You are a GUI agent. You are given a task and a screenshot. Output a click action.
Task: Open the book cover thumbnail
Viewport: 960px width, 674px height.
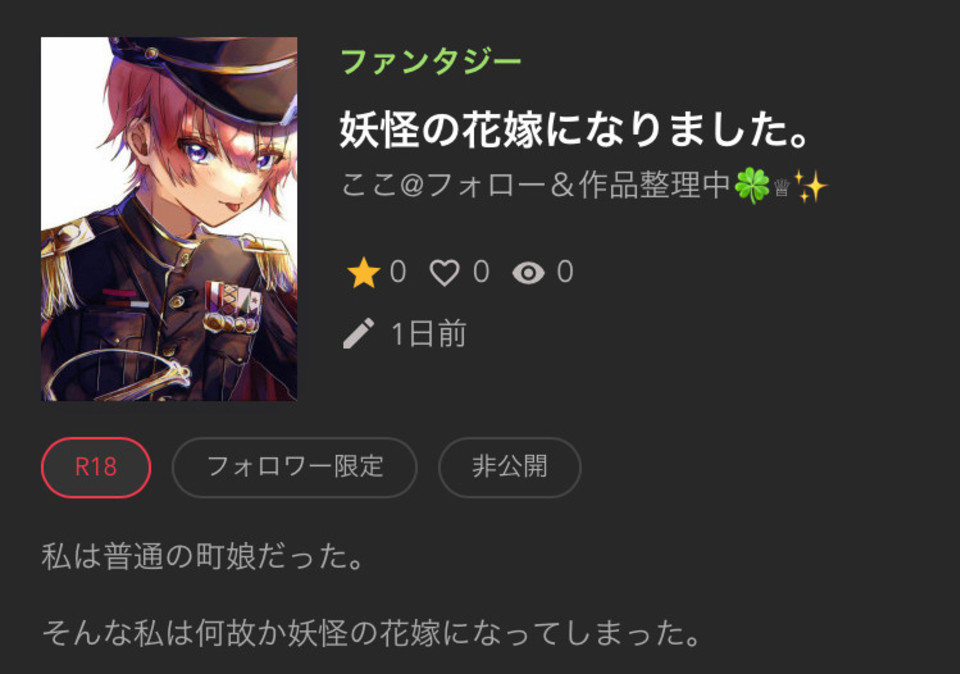(x=169, y=219)
